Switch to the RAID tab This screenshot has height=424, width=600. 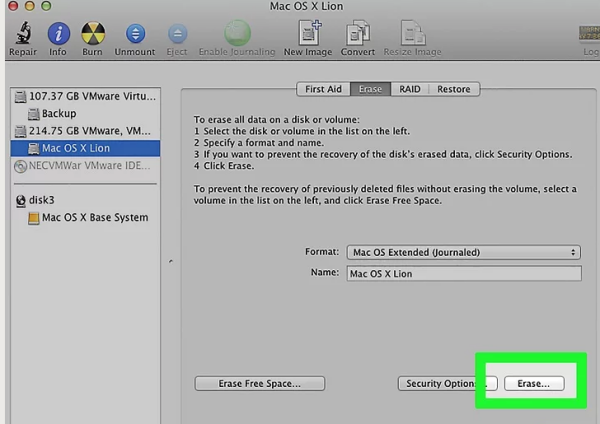(410, 89)
